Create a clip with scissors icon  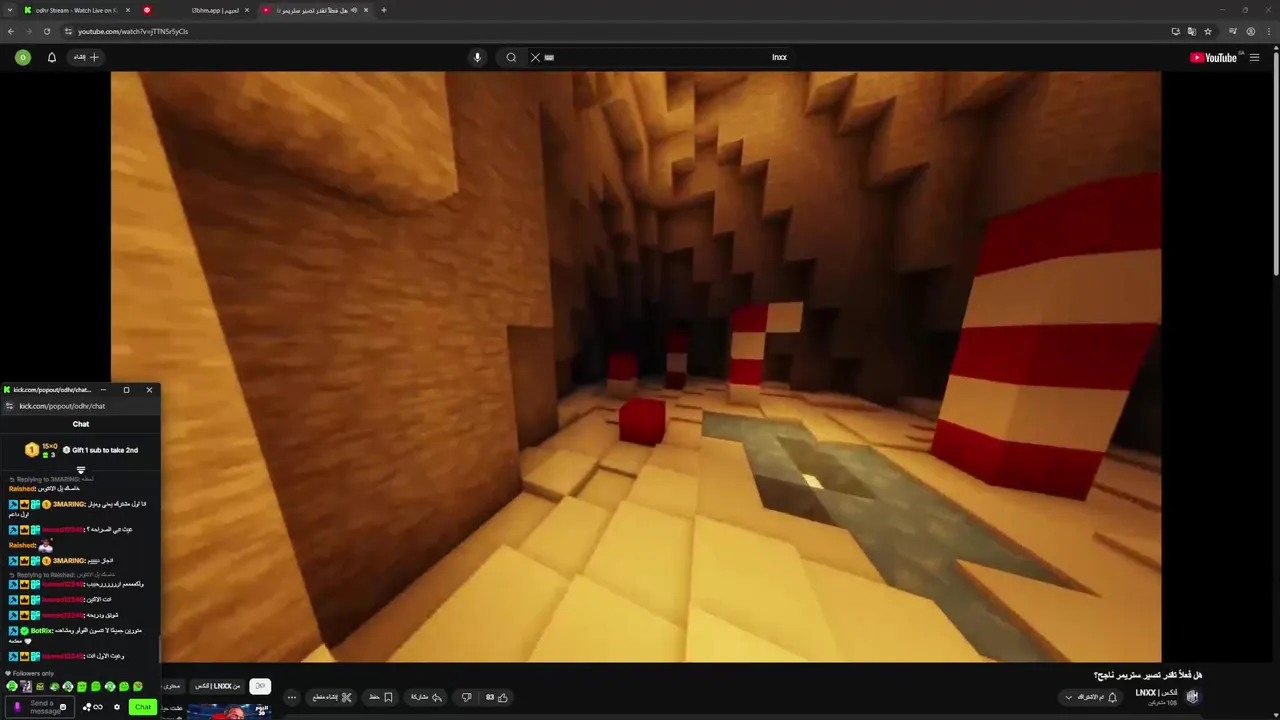point(332,697)
